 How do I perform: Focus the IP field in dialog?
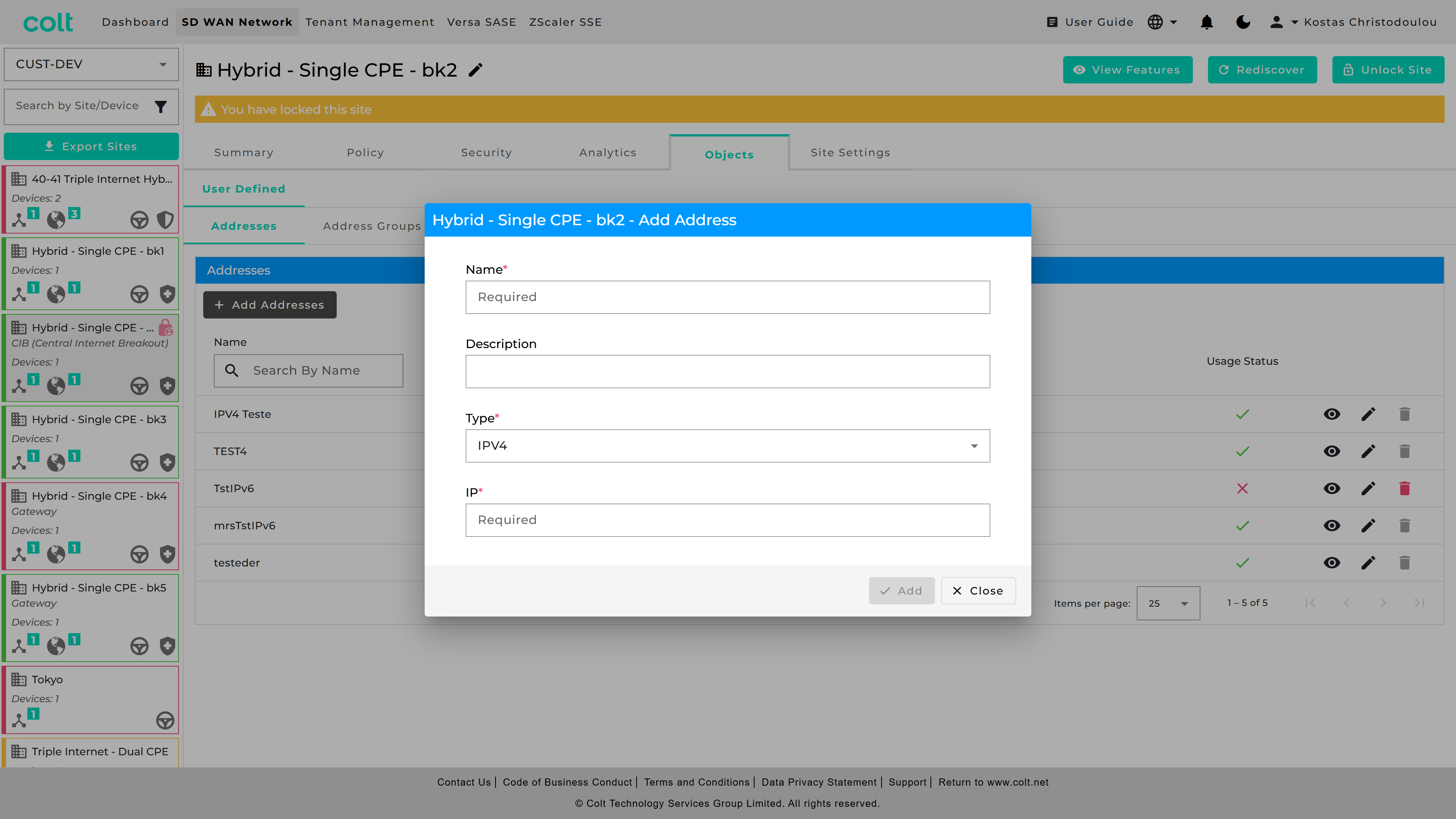pos(728,520)
